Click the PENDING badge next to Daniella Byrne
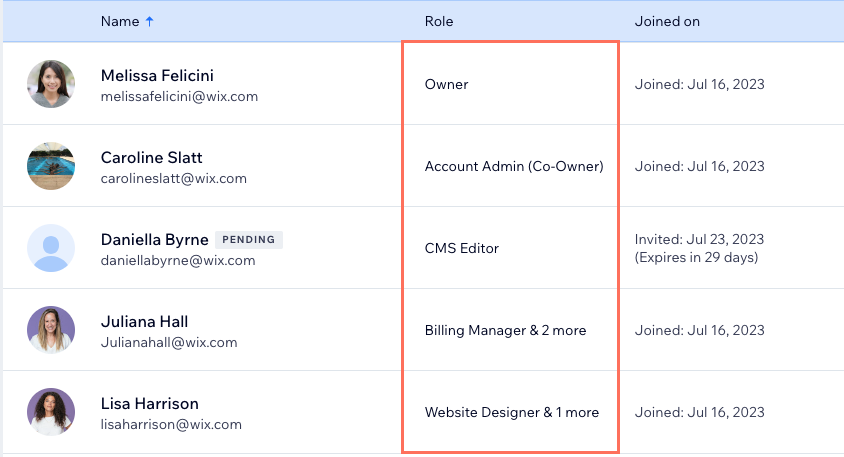844x457 pixels. 249,240
